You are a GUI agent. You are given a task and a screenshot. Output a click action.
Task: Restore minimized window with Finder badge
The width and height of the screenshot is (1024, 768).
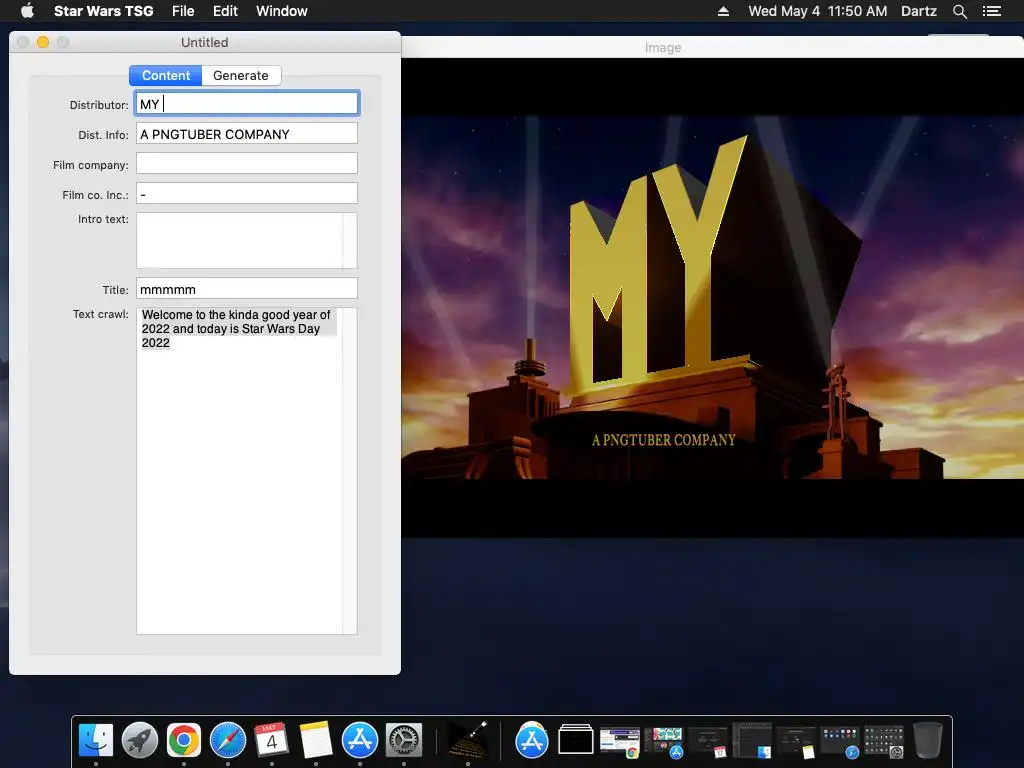[x=752, y=741]
